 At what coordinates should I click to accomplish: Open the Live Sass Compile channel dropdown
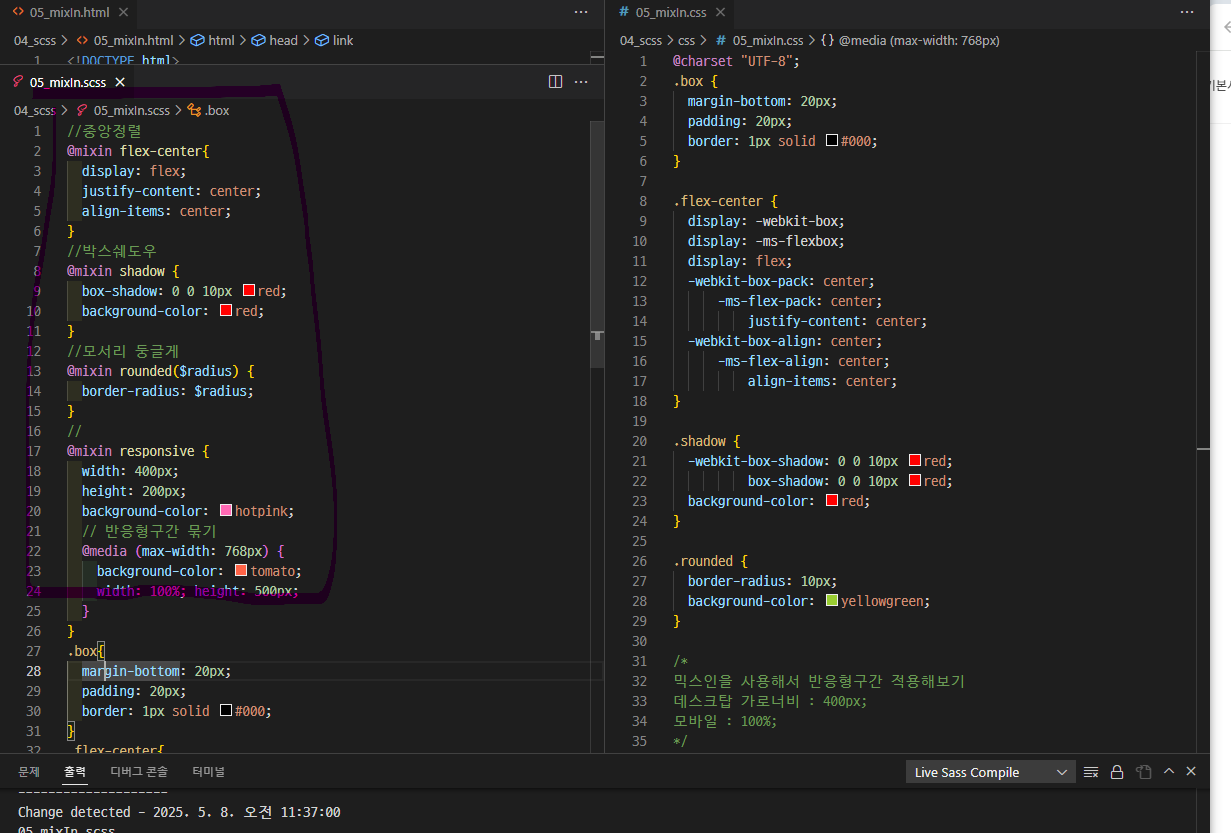click(990, 772)
